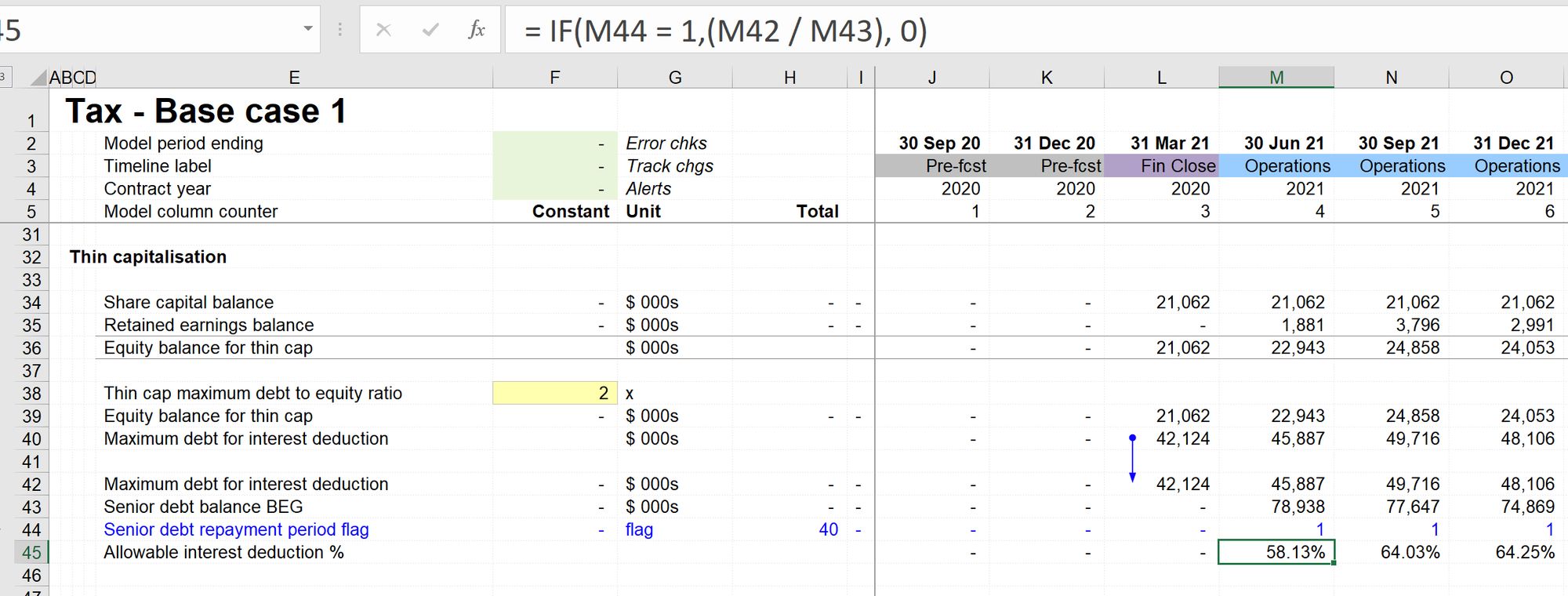Click the Cancel (X) formula bar icon

click(x=383, y=30)
